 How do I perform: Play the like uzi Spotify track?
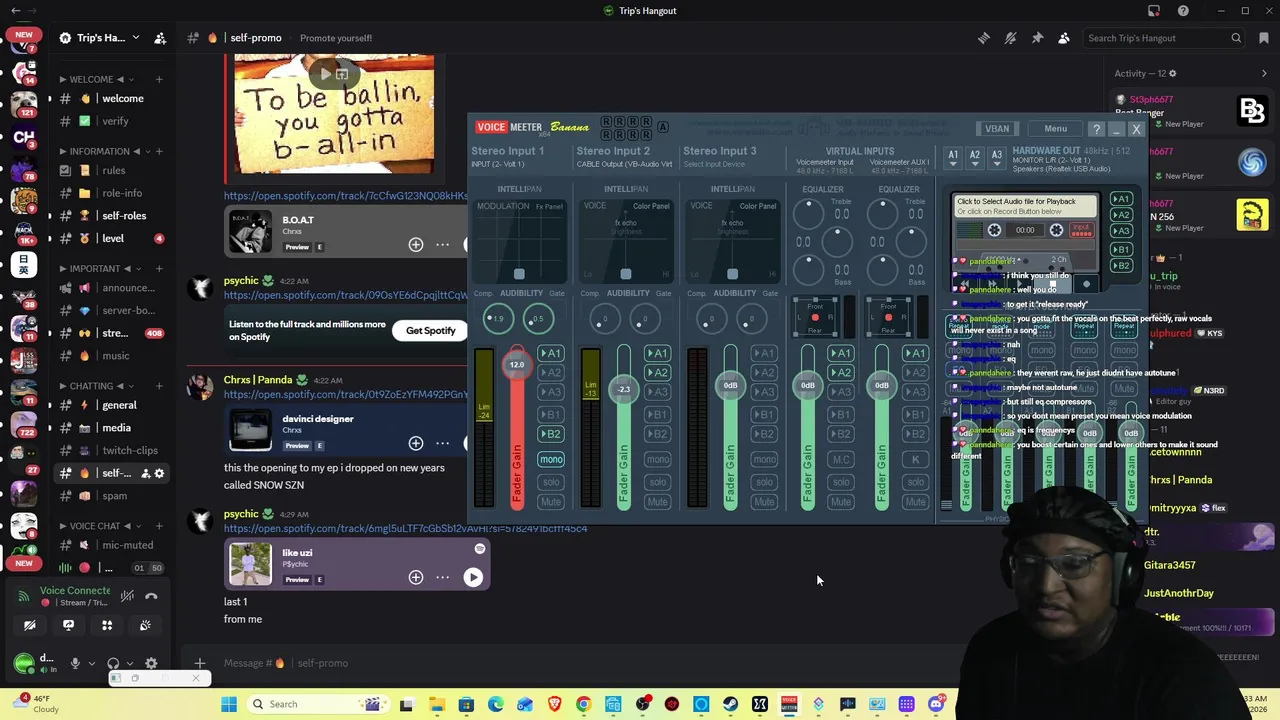click(x=473, y=577)
